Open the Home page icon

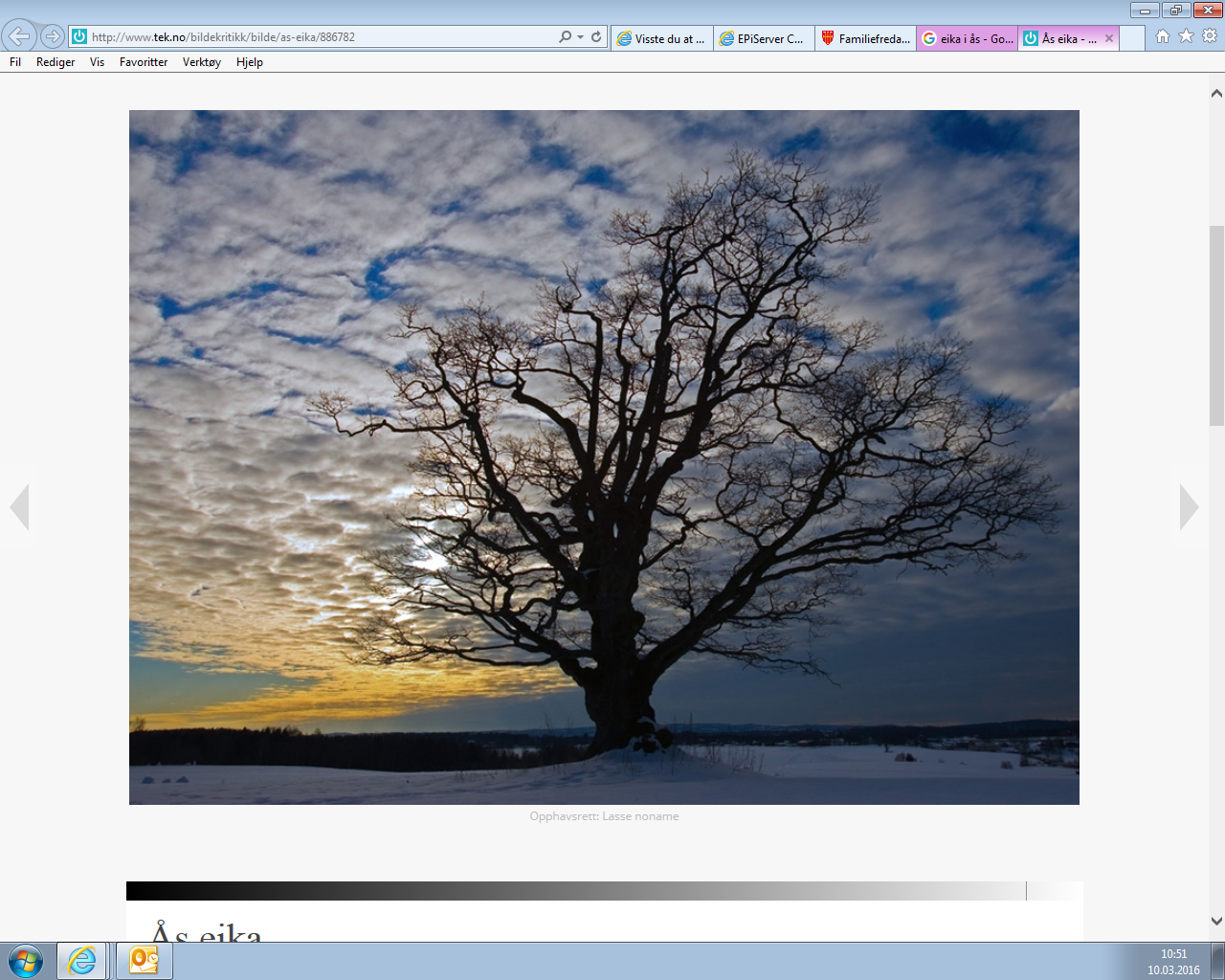[1162, 36]
